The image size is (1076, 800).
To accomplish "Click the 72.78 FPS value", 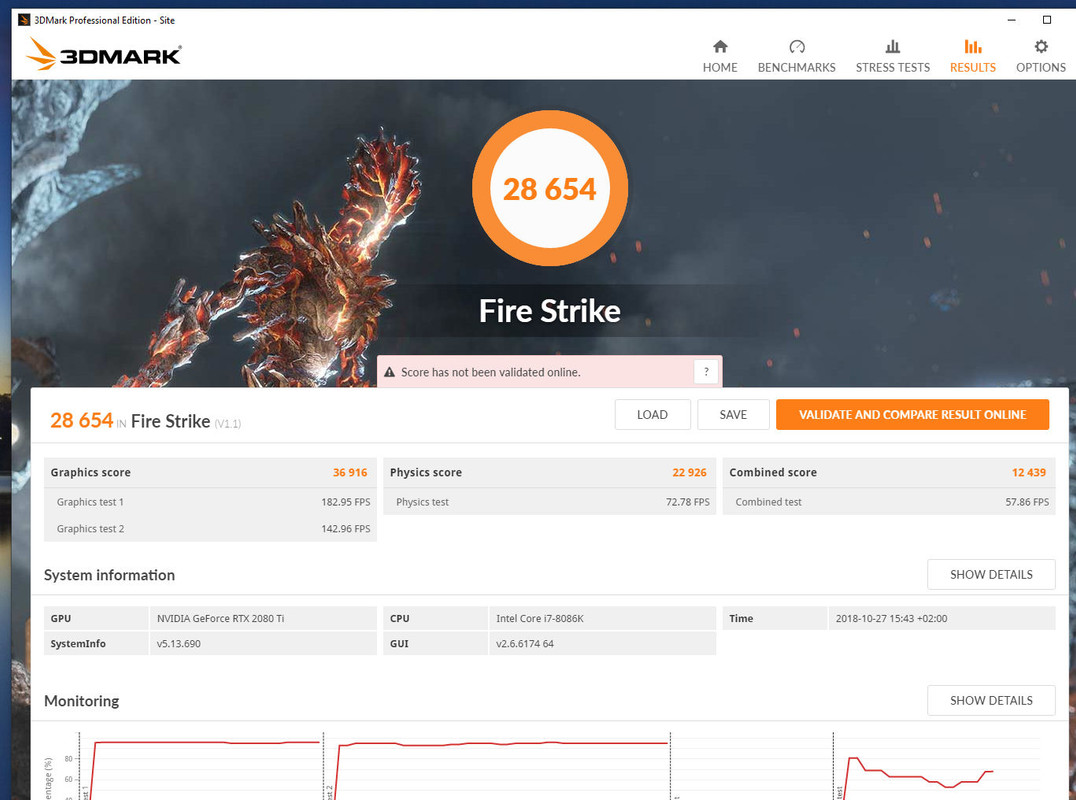I will pyautogui.click(x=688, y=502).
